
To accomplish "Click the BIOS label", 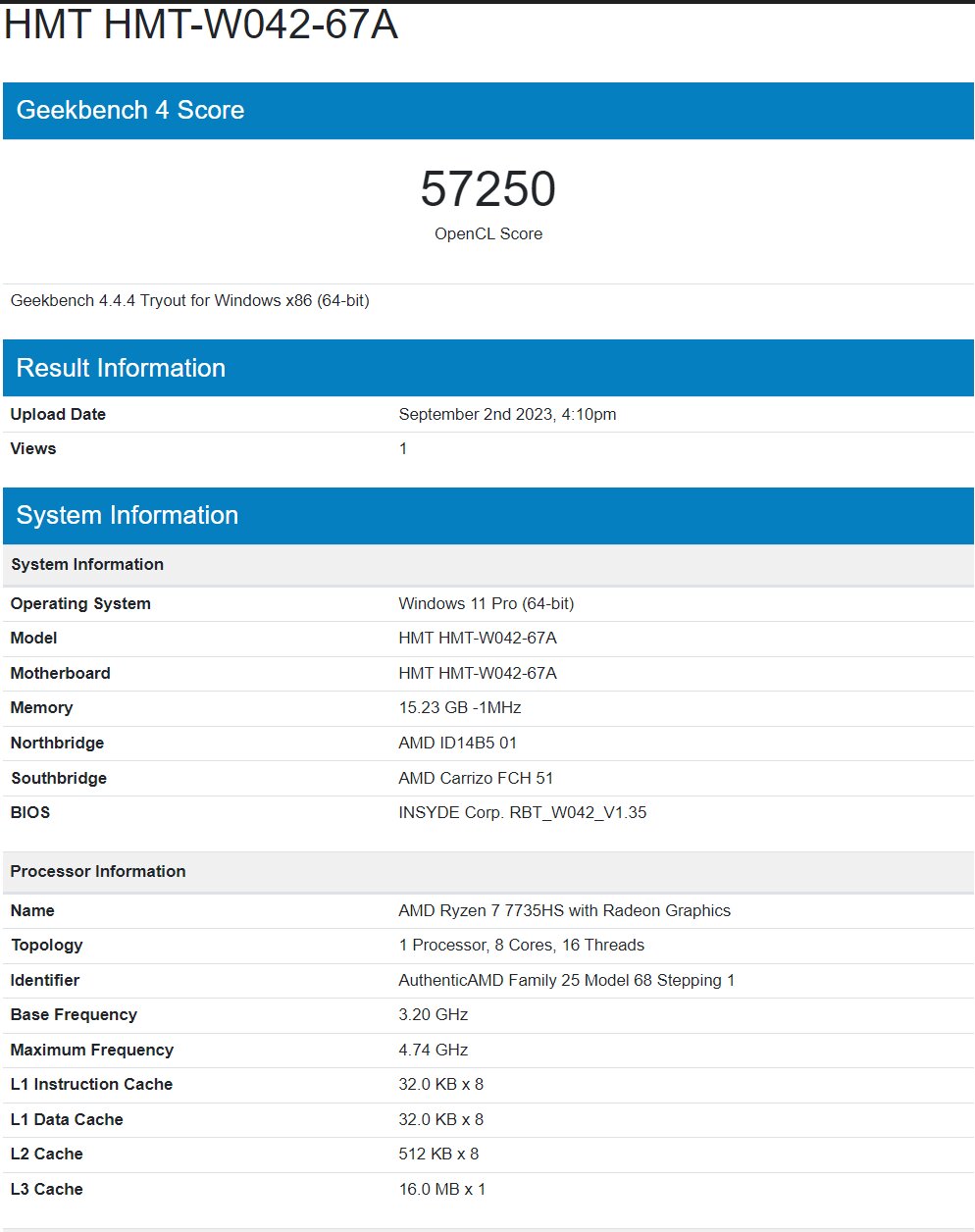I will tap(30, 812).
